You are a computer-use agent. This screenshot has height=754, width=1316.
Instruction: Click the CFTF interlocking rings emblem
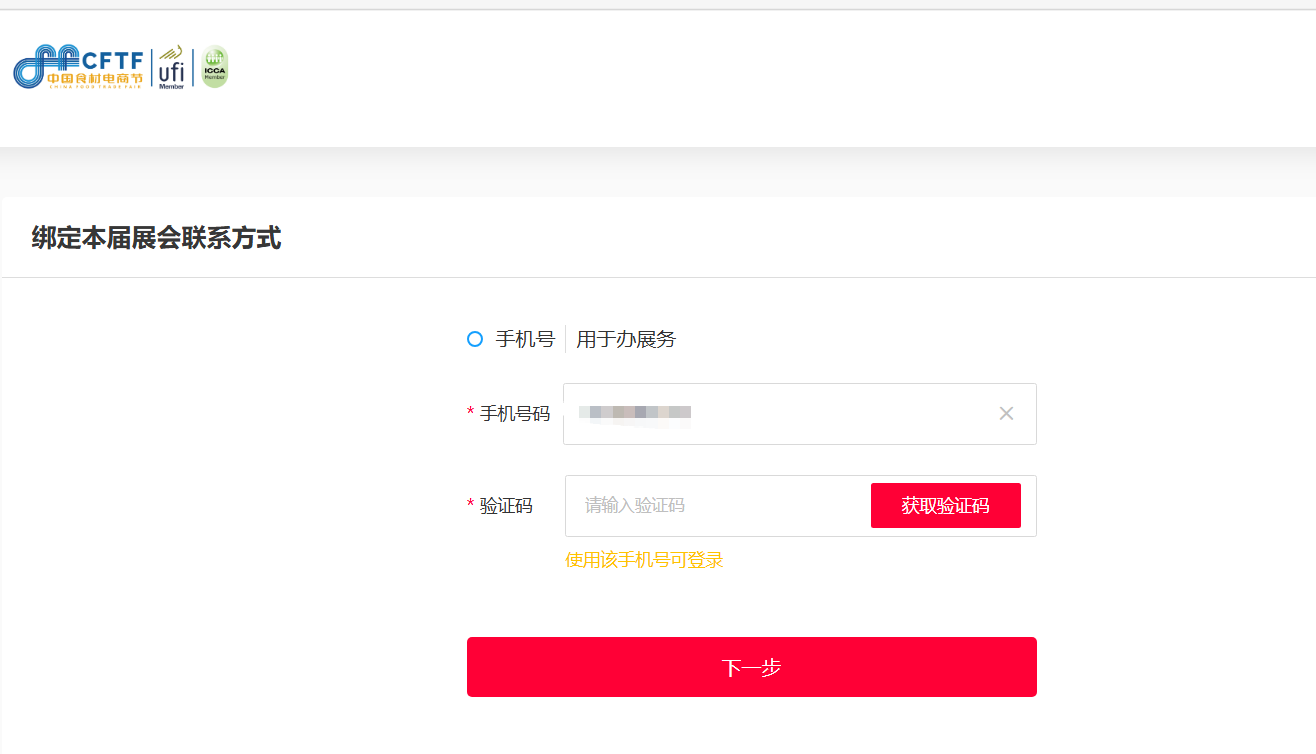coord(38,66)
